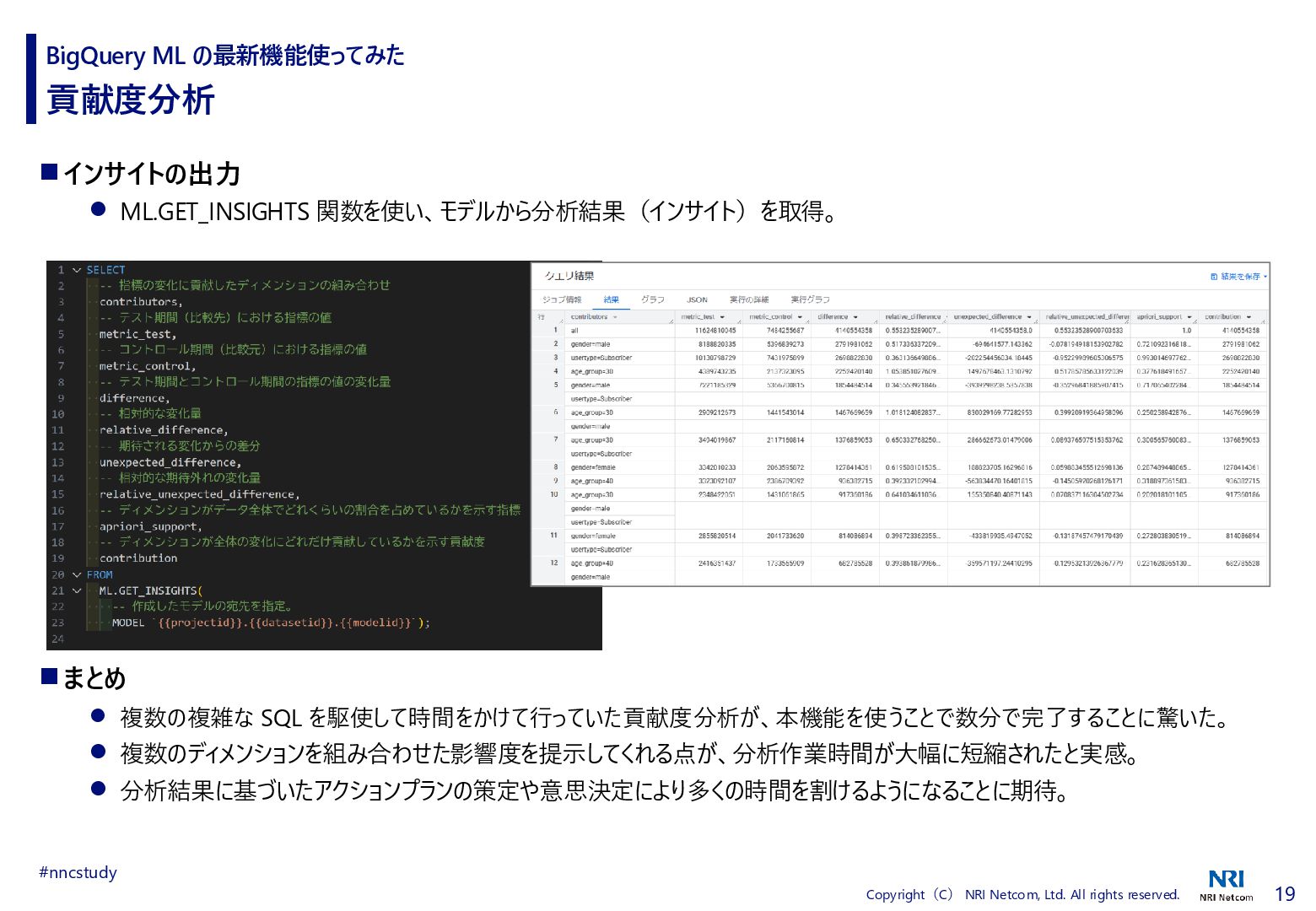1316x911 pixels.
Task: Click the relative_difference column header
Action: (913, 317)
